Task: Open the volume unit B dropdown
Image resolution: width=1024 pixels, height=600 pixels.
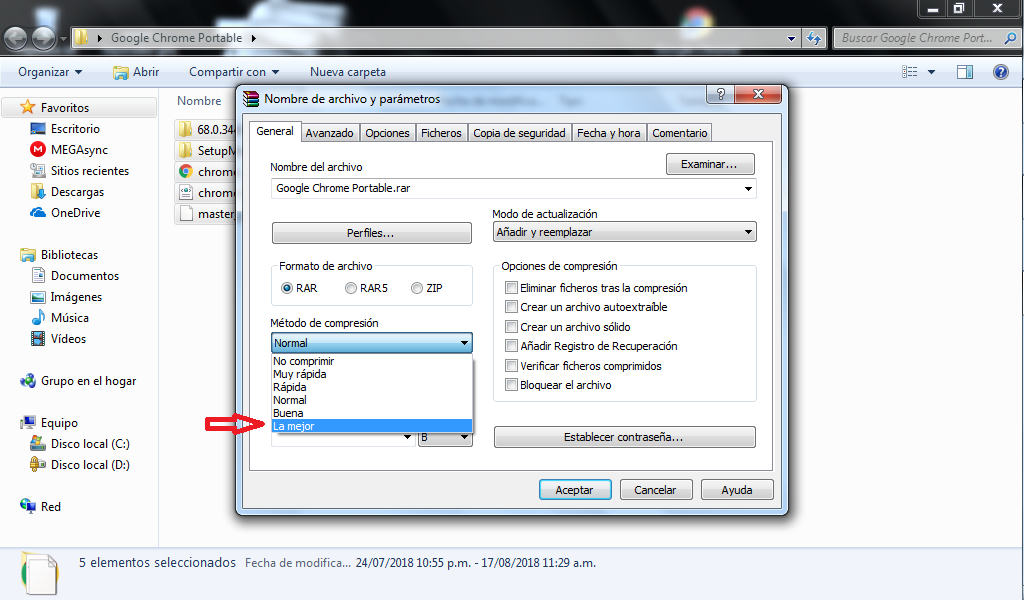Action: (445, 437)
